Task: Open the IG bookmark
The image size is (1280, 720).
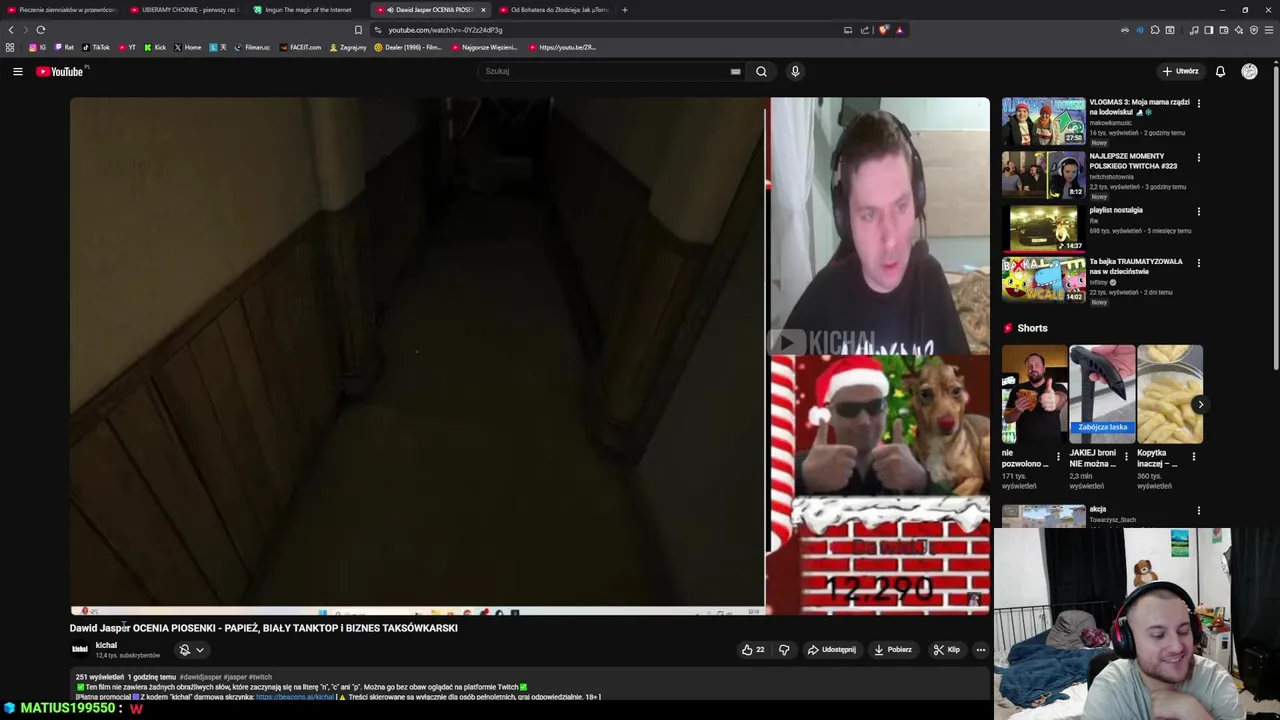Action: point(37,47)
